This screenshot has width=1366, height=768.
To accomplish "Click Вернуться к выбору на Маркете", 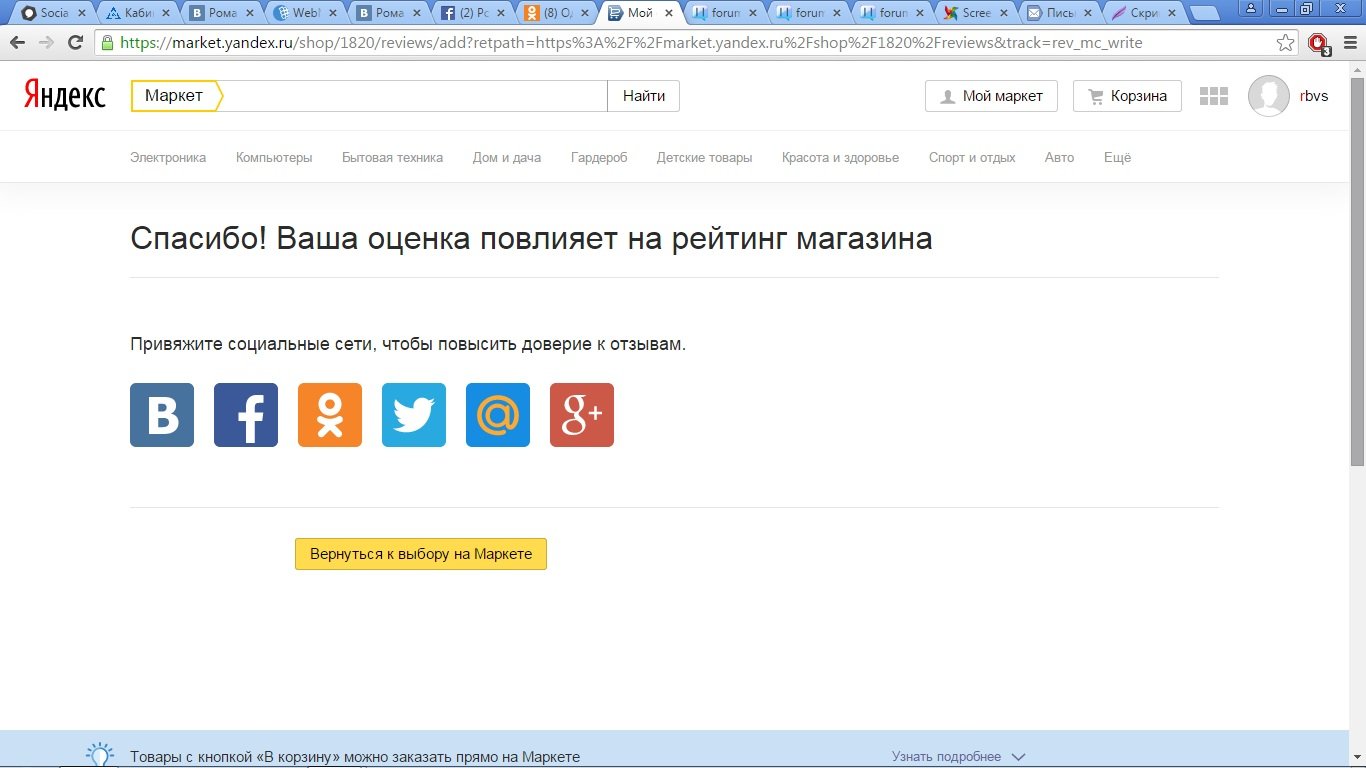I will 421,553.
